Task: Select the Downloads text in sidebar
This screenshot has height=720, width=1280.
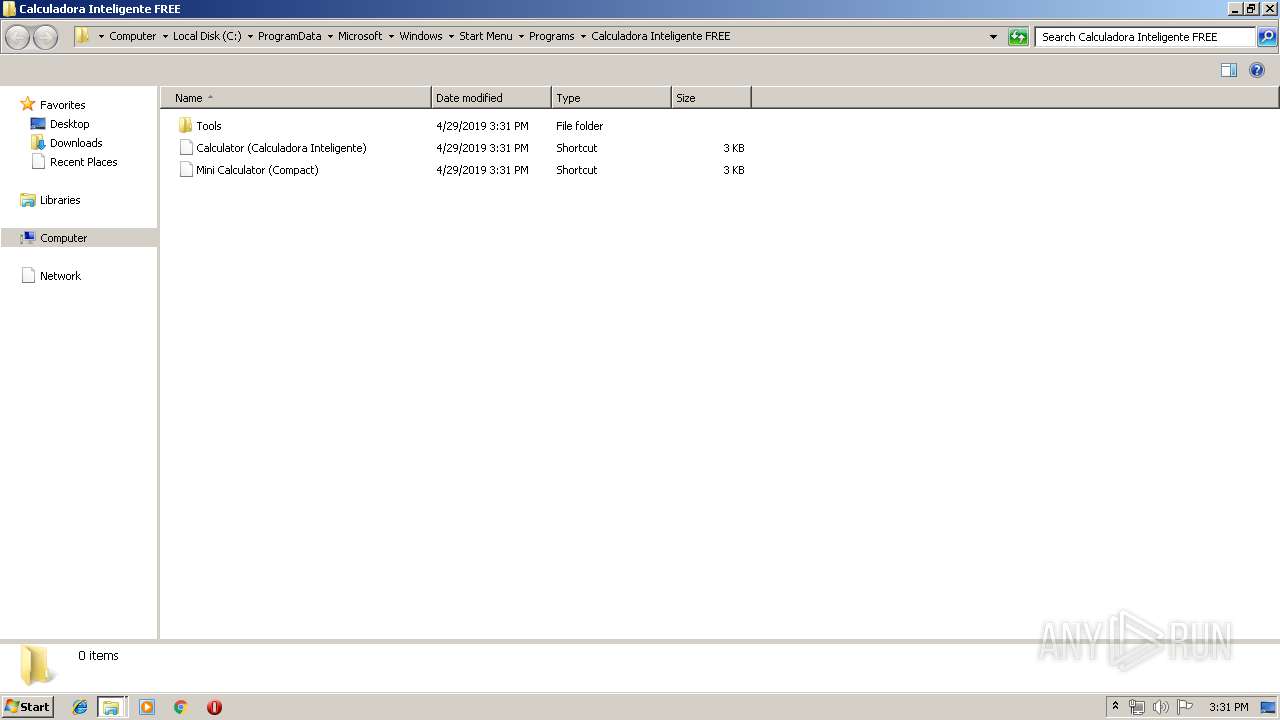Action: (76, 143)
